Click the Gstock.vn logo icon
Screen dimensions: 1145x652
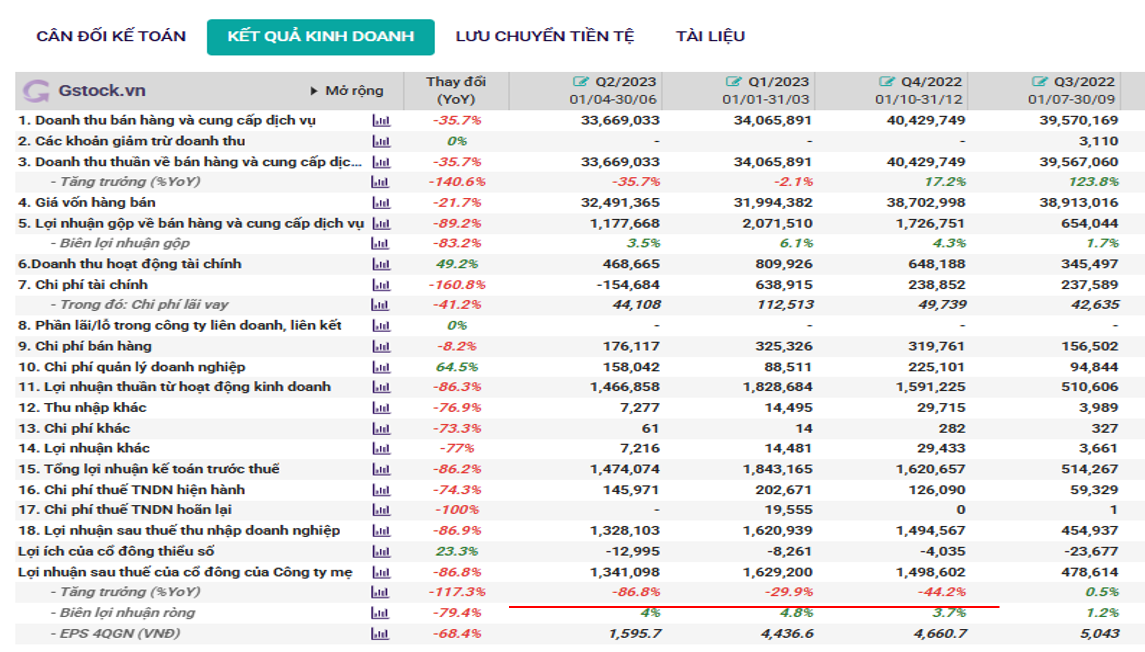tap(36, 91)
